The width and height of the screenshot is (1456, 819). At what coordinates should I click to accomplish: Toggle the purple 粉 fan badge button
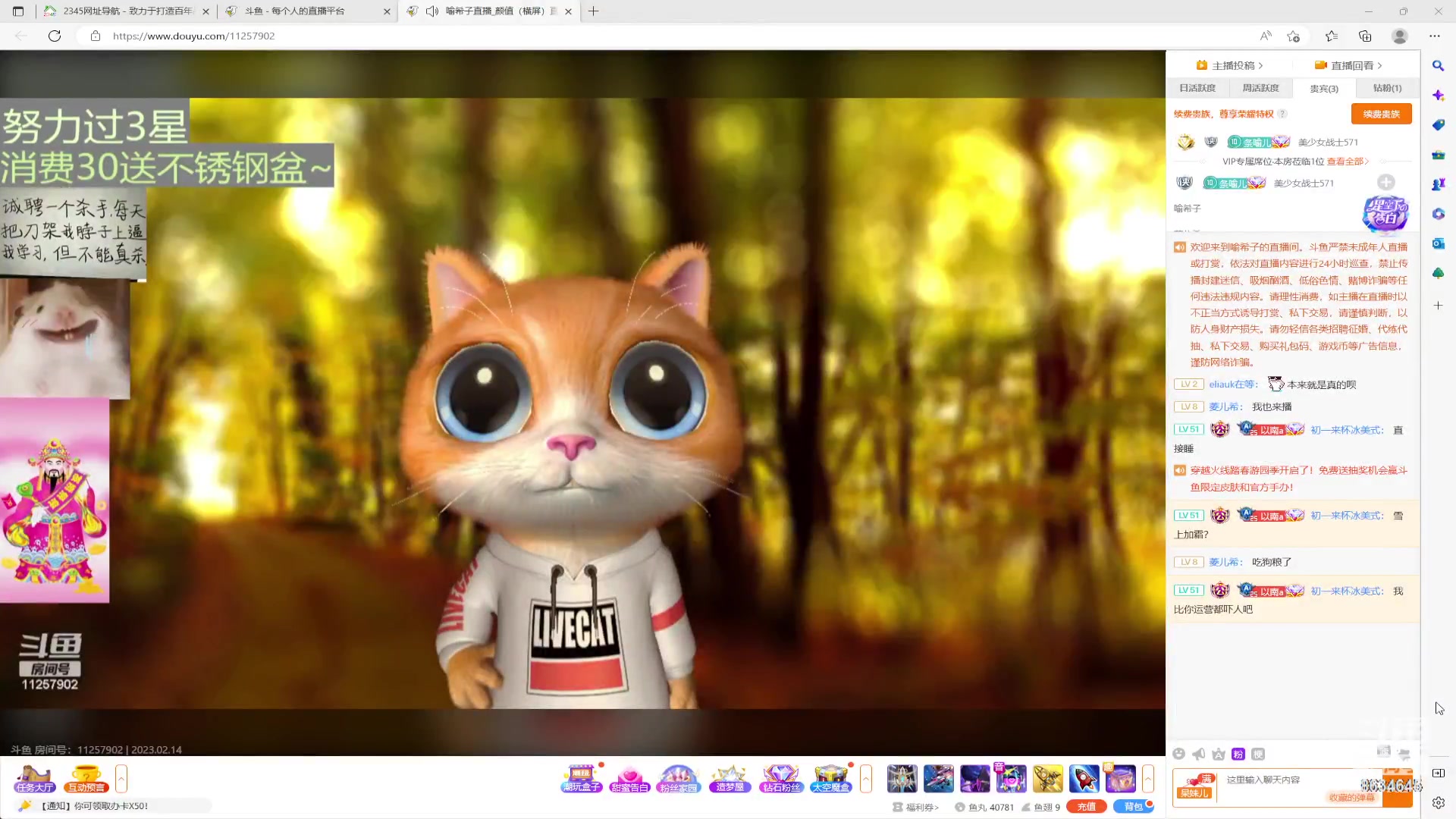1238,754
